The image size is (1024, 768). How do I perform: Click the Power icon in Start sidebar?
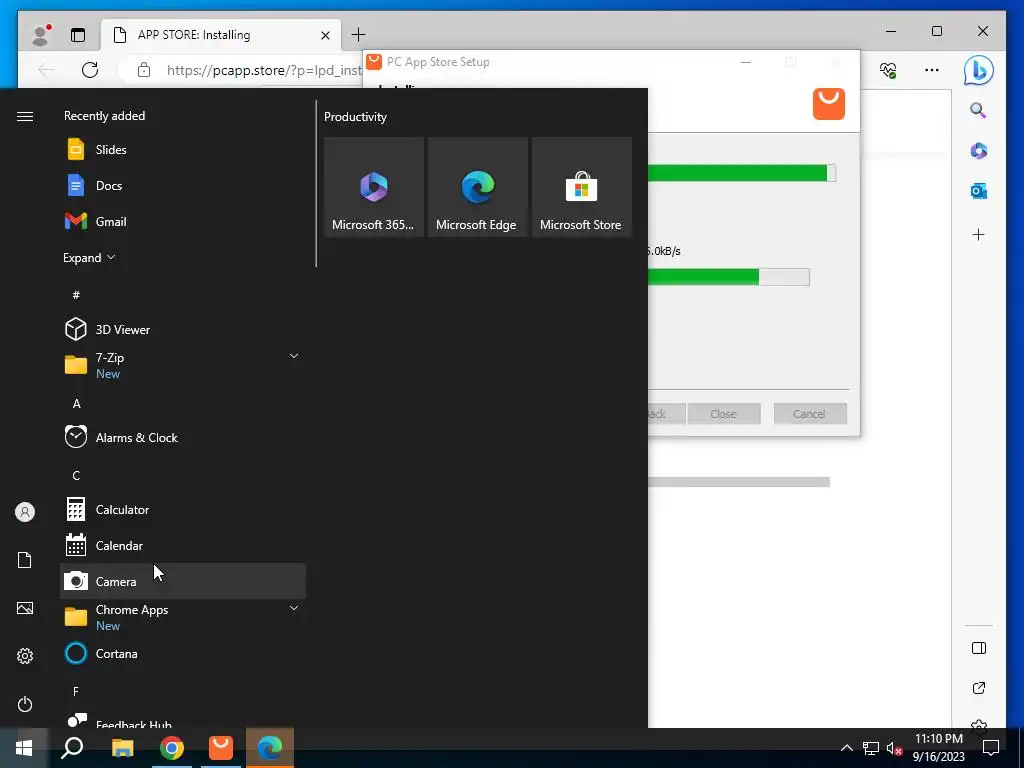(25, 704)
